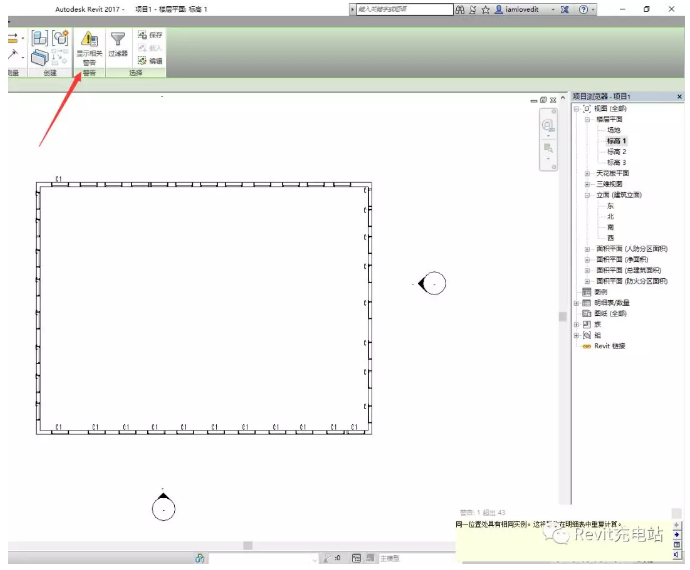The width and height of the screenshot is (690, 570).
Task: Expand the 明细表/数量 (Schedules) node
Action: coord(576,302)
